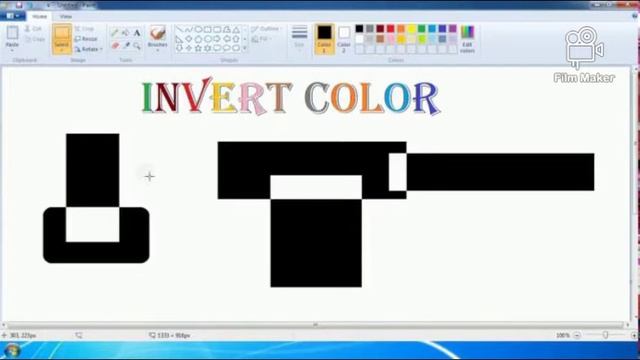Screen dimensions: 640x360
Task: Choose the Five-point star shape
Action: pyautogui.click(x=198, y=48)
